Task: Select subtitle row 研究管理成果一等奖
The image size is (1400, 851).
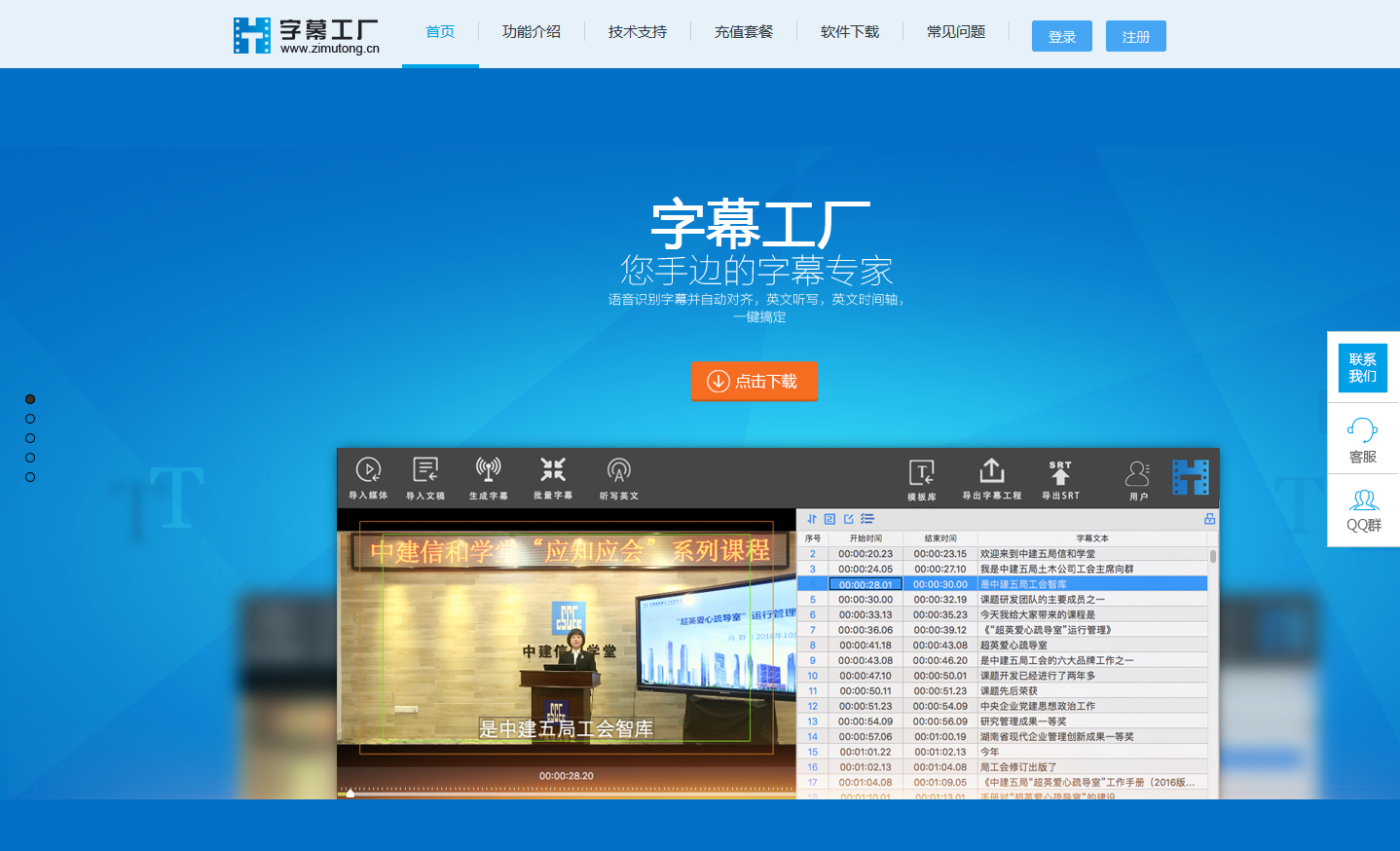Action: click(1003, 721)
